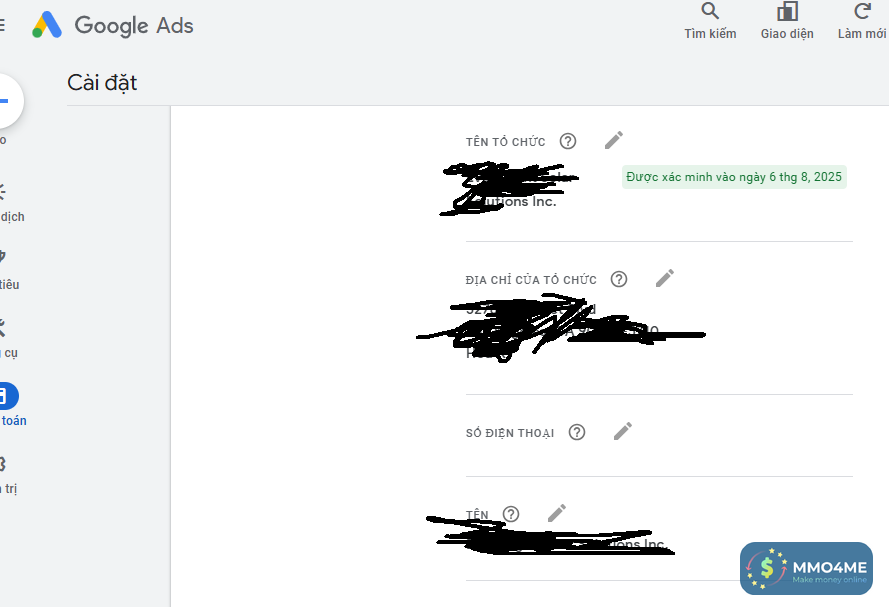The image size is (889, 607).
Task: Open help for Số điện thoại
Action: 577,432
